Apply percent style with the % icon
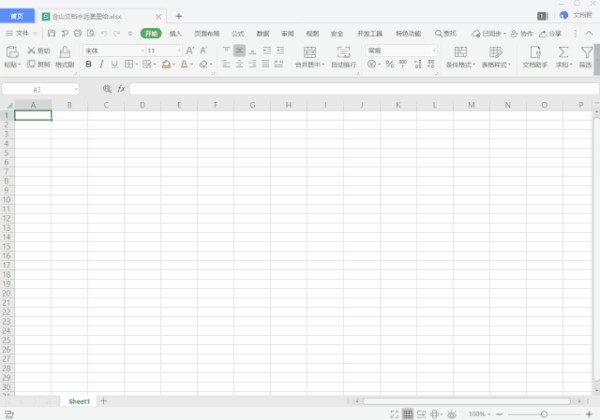 pyautogui.click(x=390, y=64)
